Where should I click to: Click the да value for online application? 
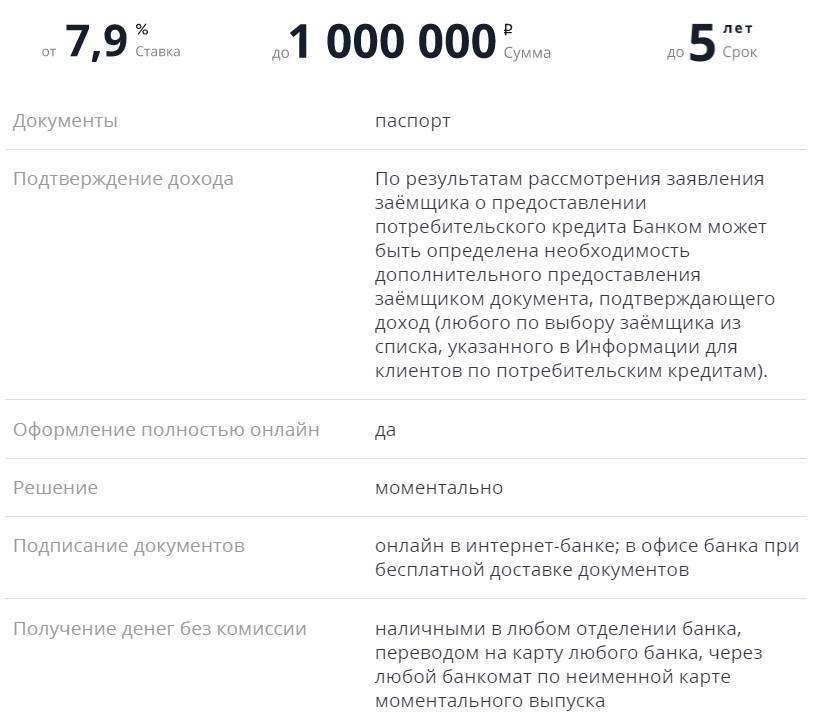(x=386, y=430)
